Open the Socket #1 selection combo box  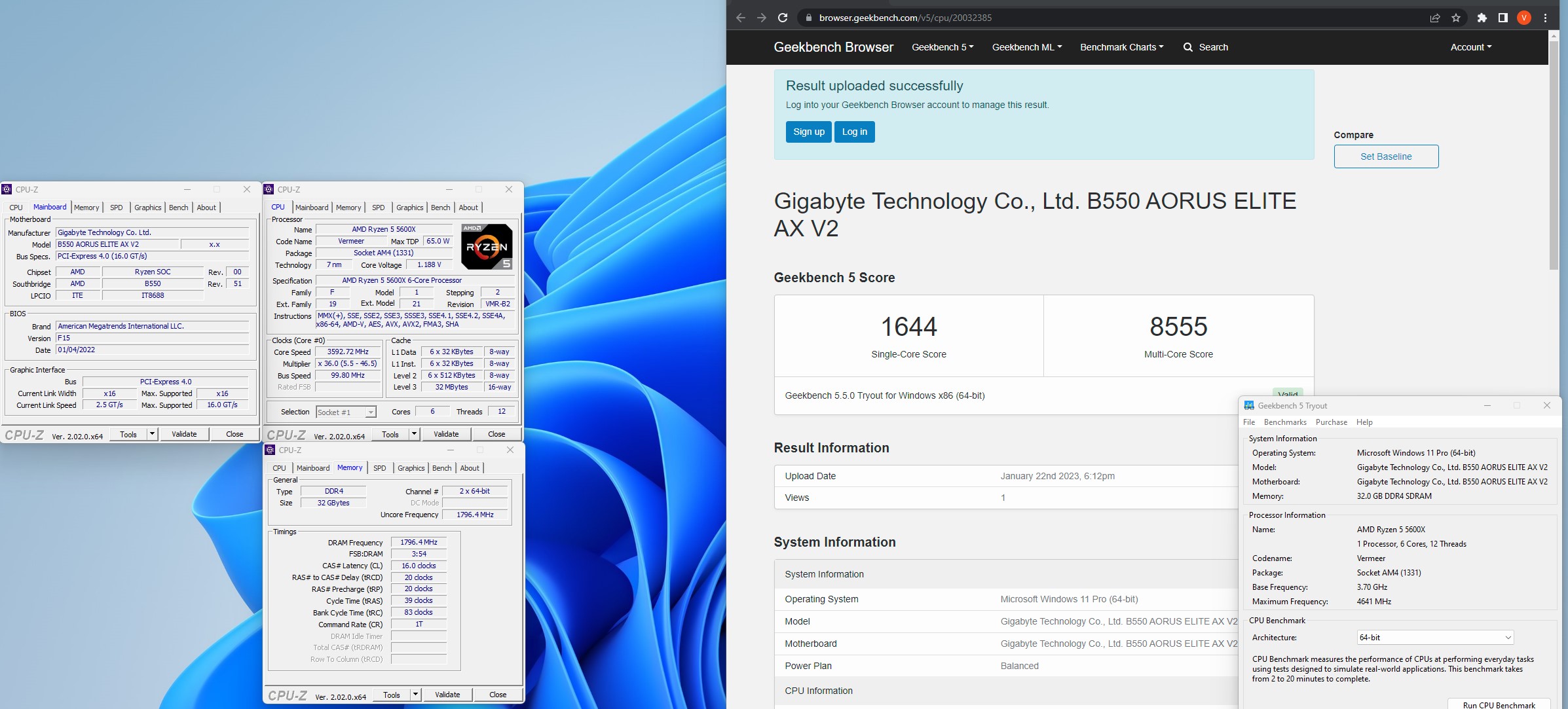[346, 412]
